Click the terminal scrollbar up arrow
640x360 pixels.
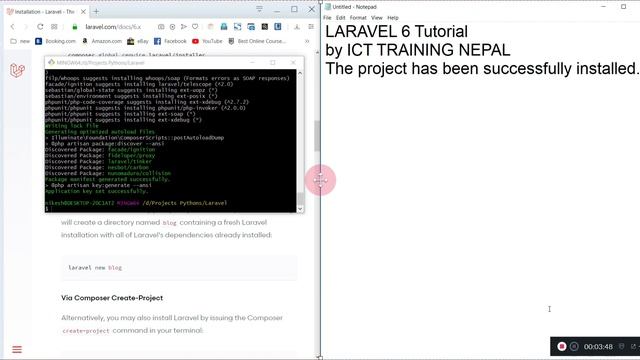coord(300,73)
